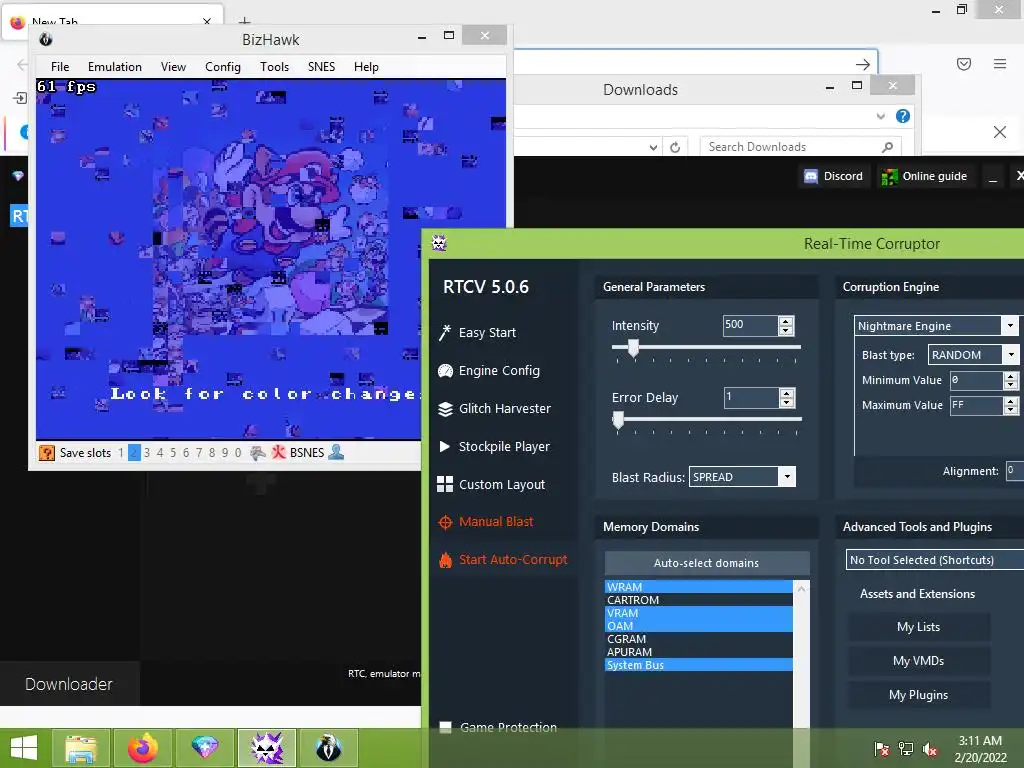
Task: Open Engine Config in RTCV sidebar
Action: pyautogui.click(x=489, y=370)
